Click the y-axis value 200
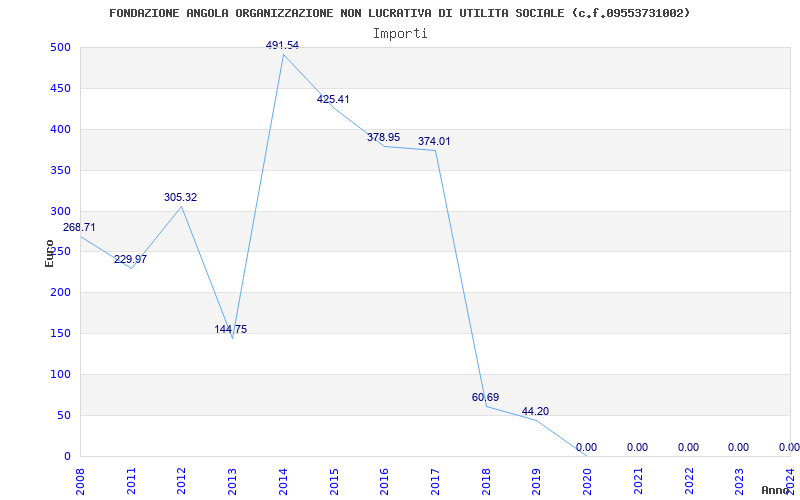Viewport: 800px width, 500px height. coord(60,293)
